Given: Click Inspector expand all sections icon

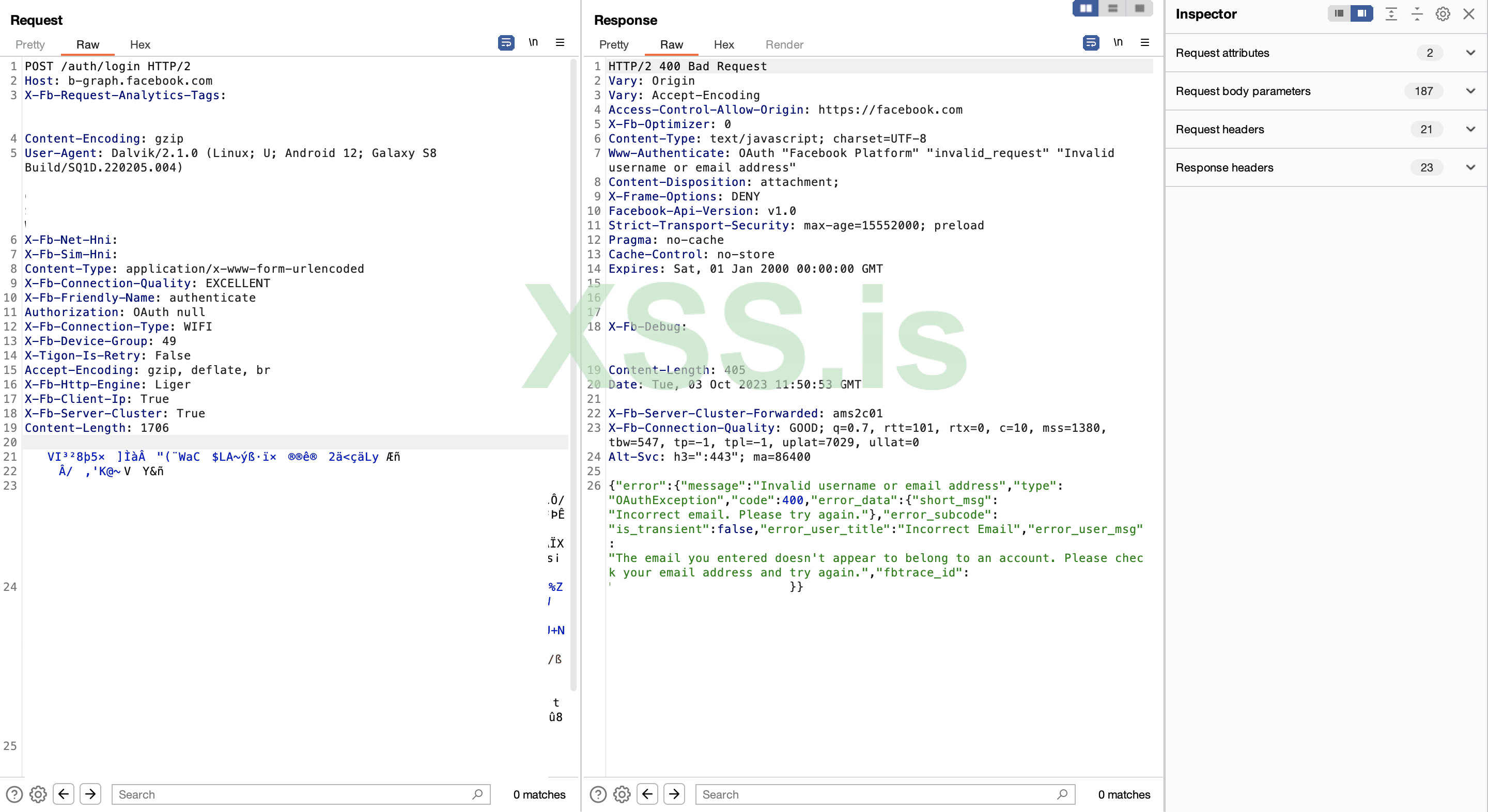Looking at the screenshot, I should click(1391, 14).
